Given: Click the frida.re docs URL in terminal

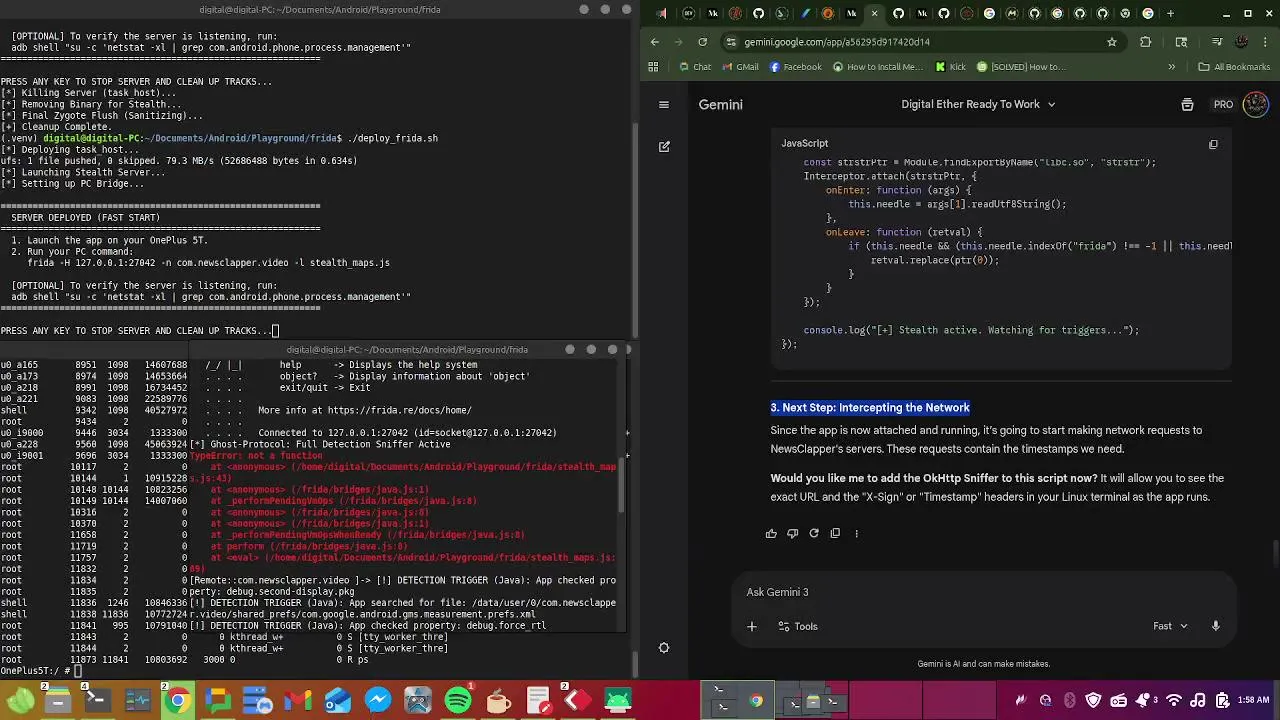Looking at the screenshot, I should (399, 410).
